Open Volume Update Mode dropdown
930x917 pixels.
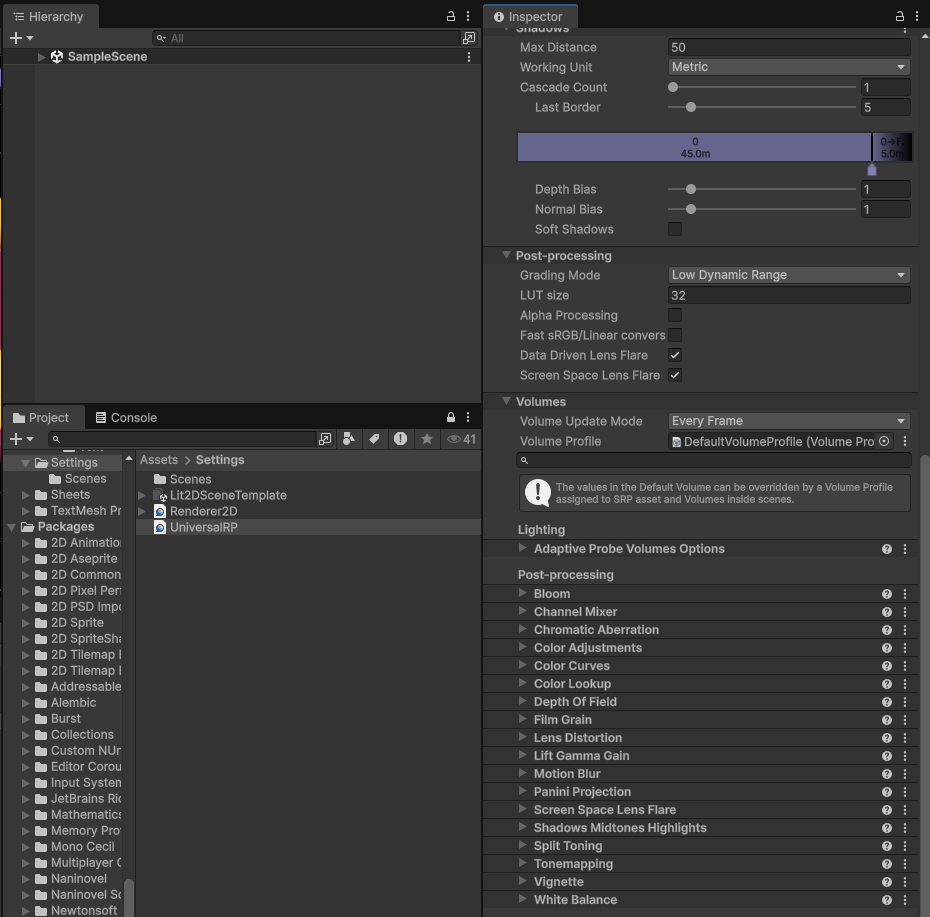pyautogui.click(x=788, y=421)
